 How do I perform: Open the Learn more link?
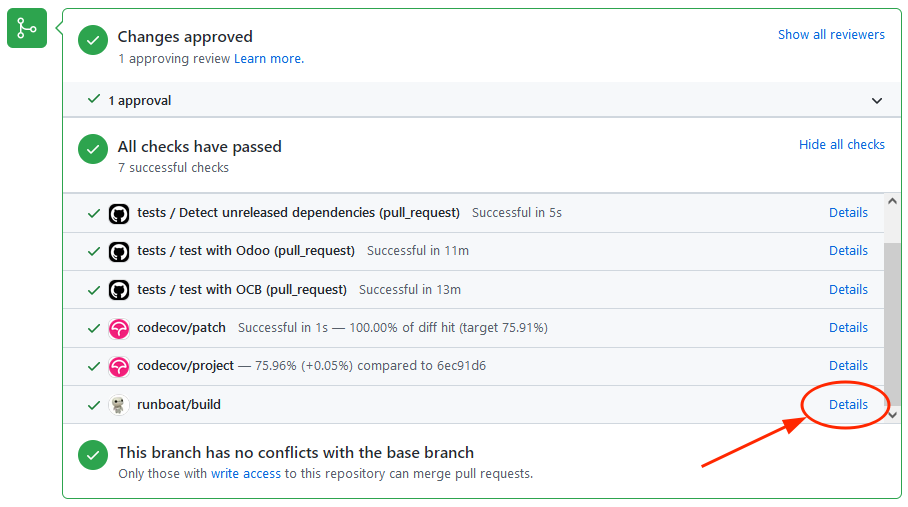pyautogui.click(x=269, y=58)
